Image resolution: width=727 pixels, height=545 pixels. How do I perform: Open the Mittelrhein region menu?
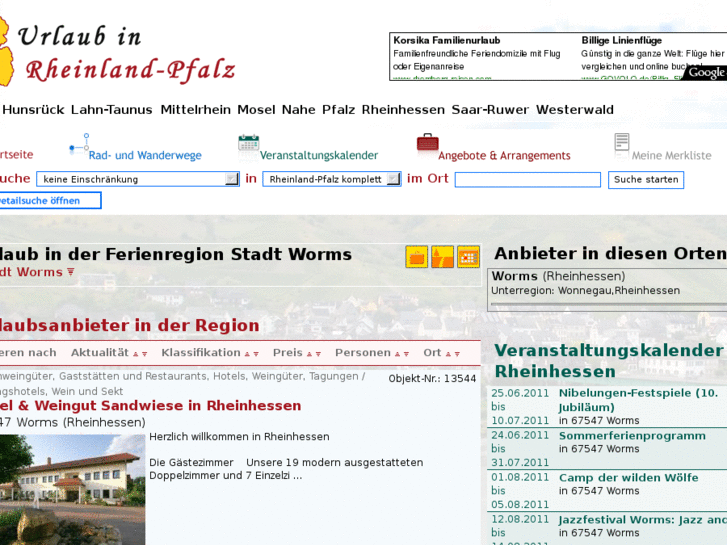[196, 110]
